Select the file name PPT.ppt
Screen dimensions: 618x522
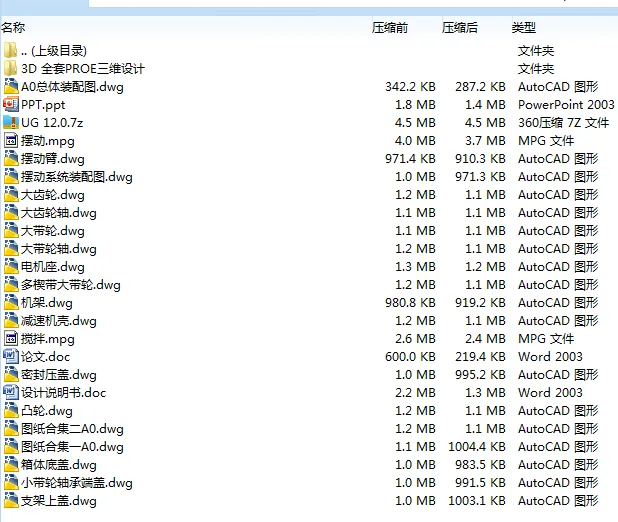click(x=43, y=105)
